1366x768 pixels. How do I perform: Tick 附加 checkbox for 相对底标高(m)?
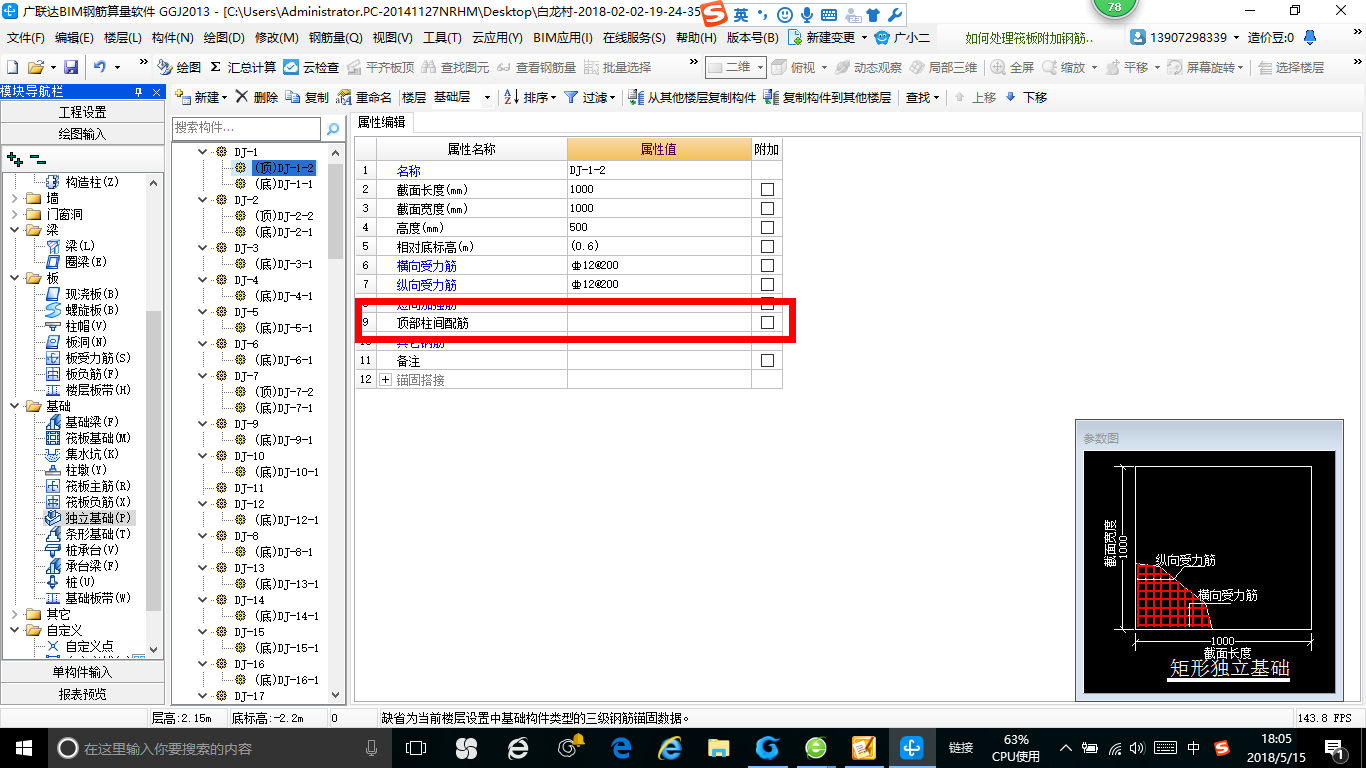point(767,246)
